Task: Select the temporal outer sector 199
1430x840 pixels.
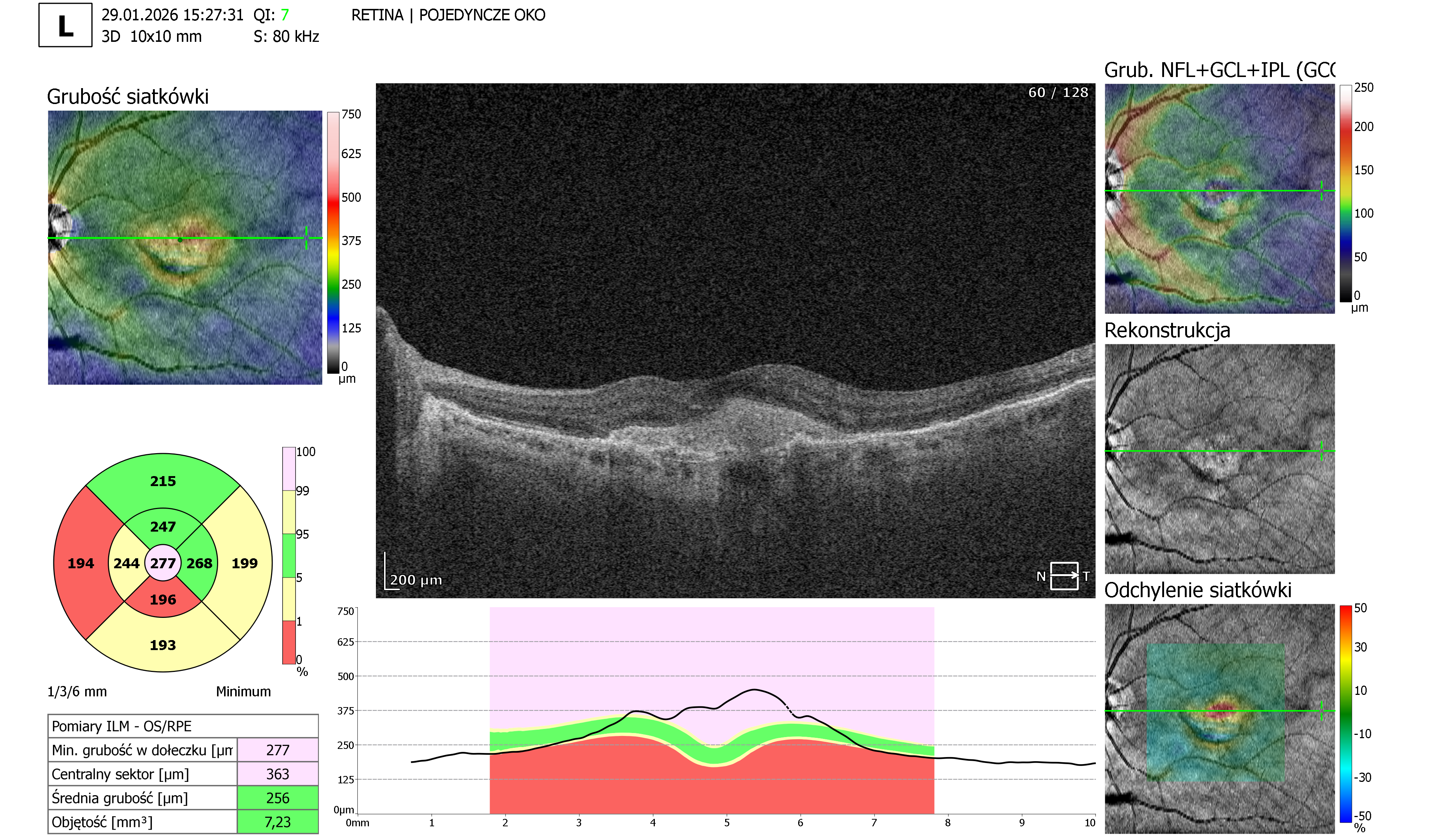Action: tap(244, 563)
